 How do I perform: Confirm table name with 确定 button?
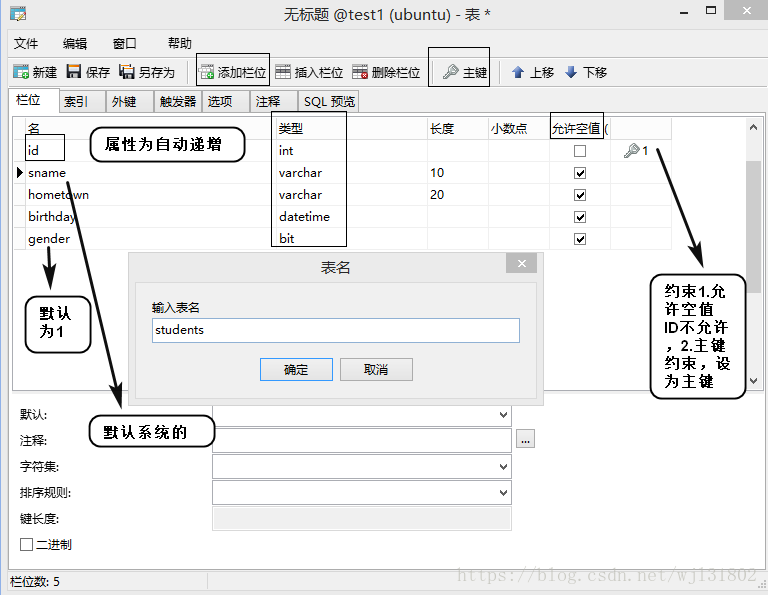point(296,369)
